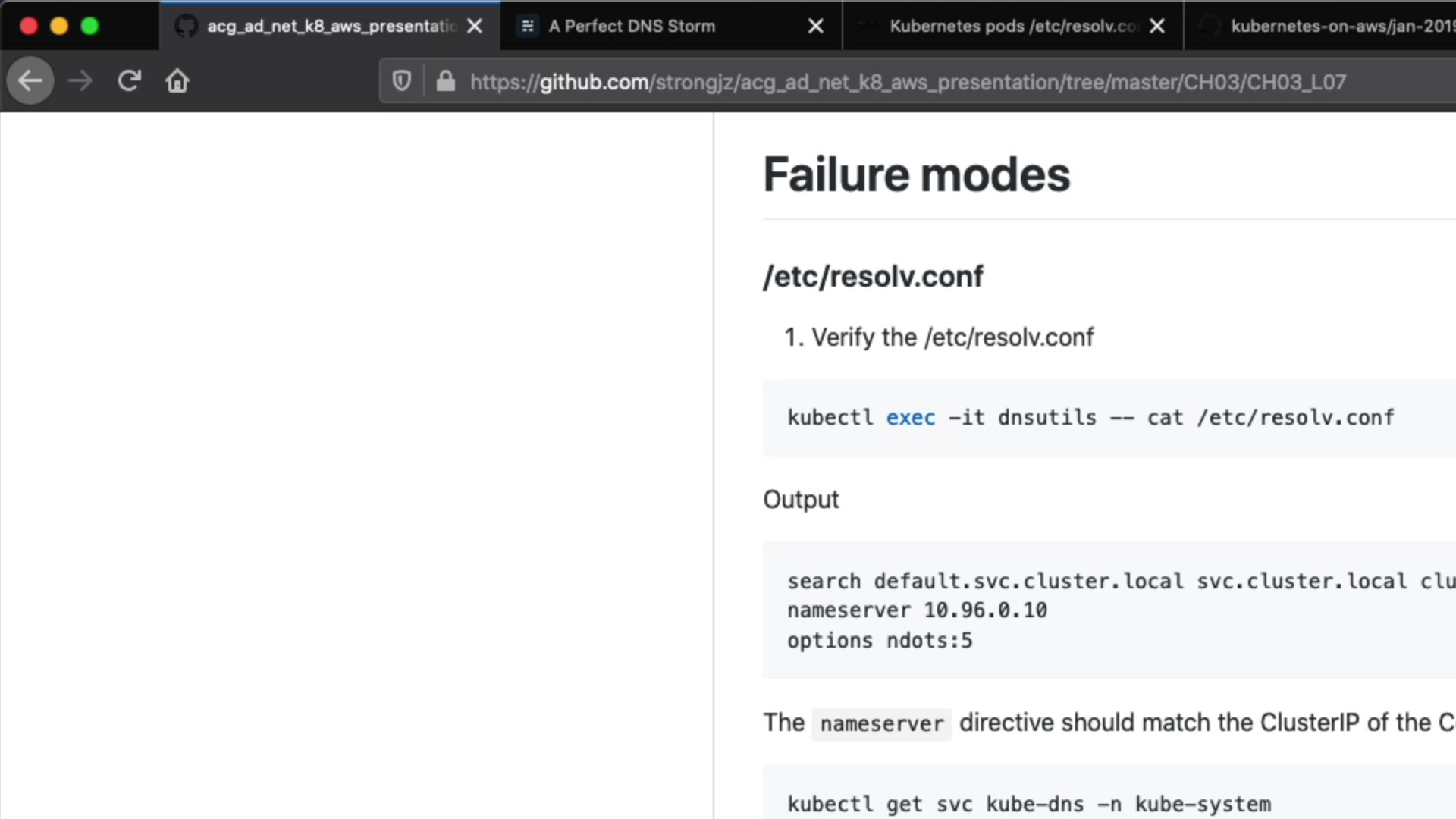Focus the github.com URL address bar
The image size is (1456, 819).
pyautogui.click(x=907, y=82)
